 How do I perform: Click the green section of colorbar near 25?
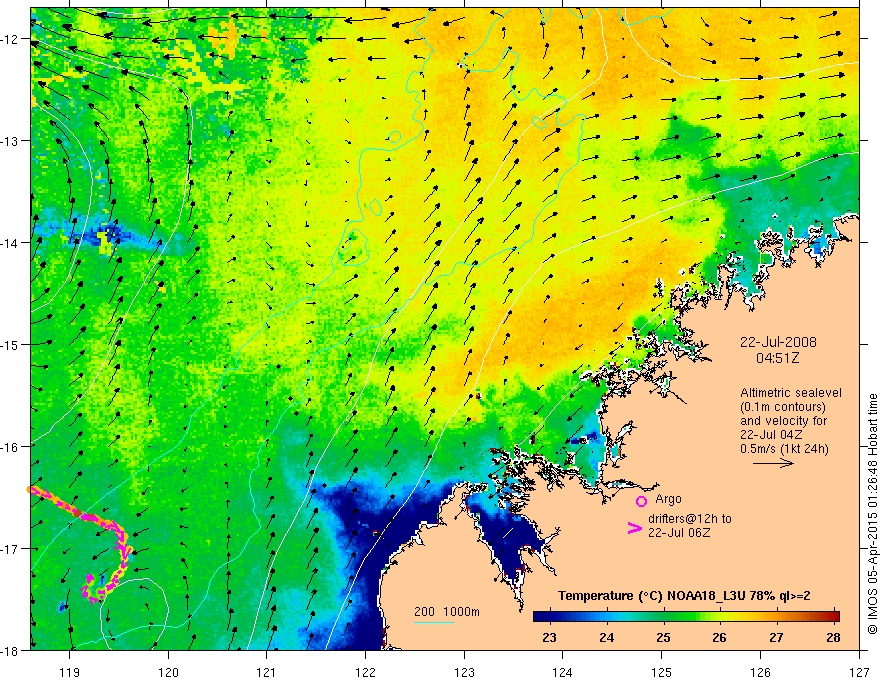click(663, 616)
